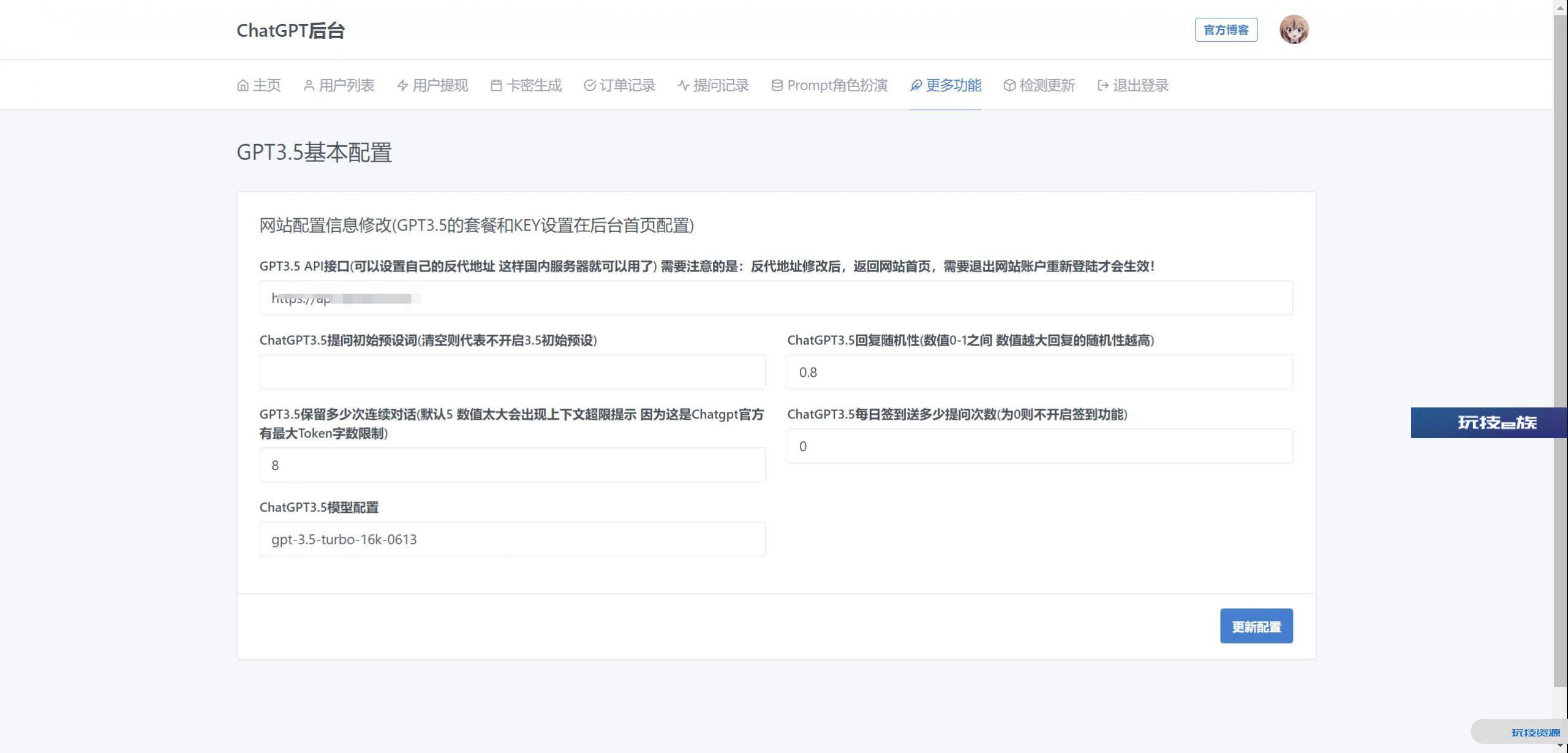Viewport: 1568px width, 753px height.
Task: Click the activity icon beside 提问记录
Action: [684, 85]
